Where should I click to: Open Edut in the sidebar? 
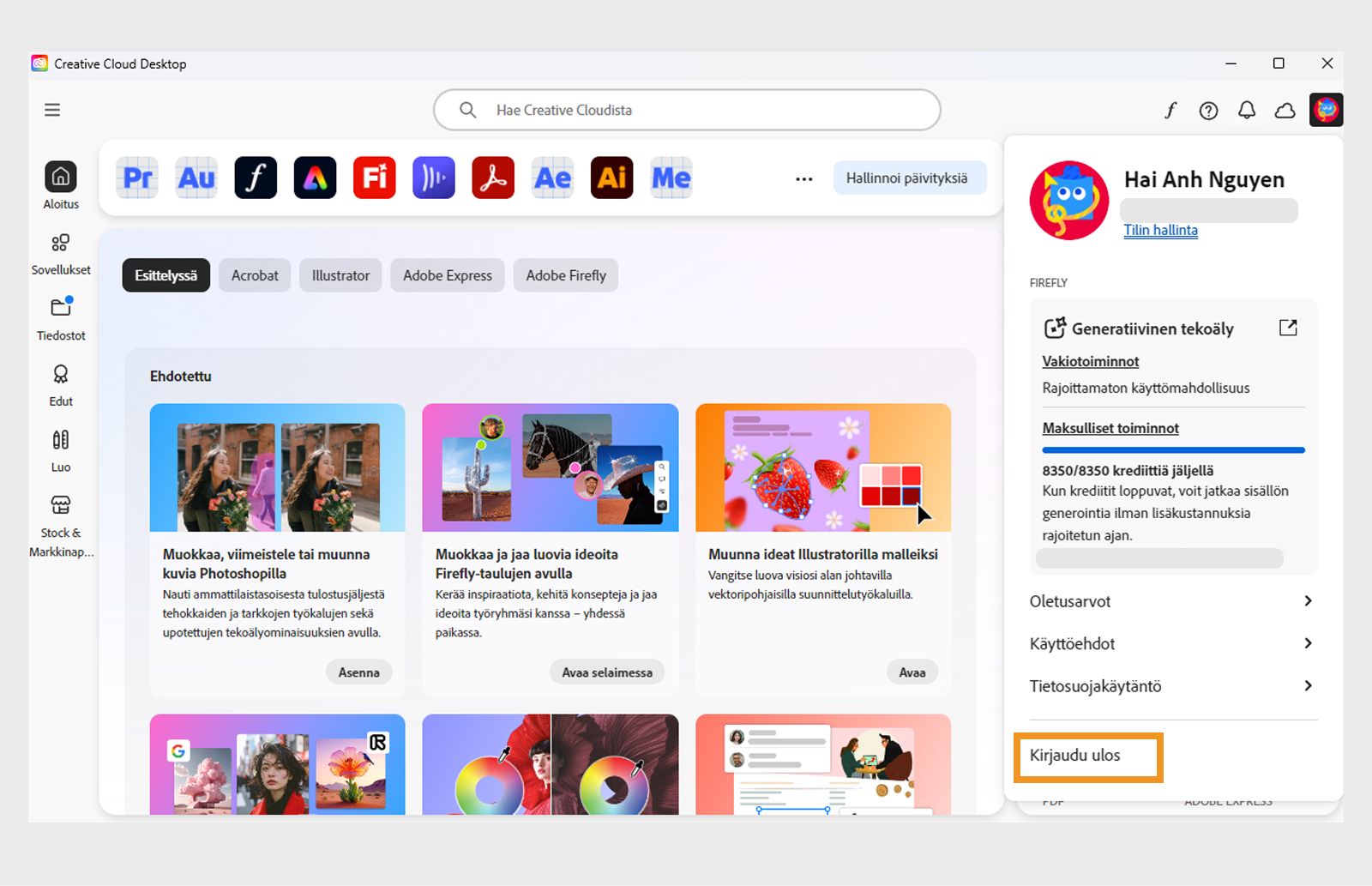tap(61, 385)
